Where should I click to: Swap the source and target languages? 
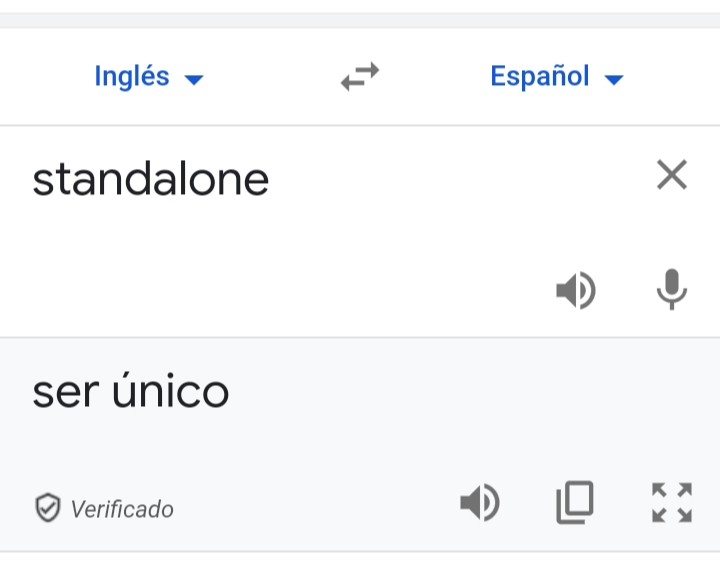point(360,77)
